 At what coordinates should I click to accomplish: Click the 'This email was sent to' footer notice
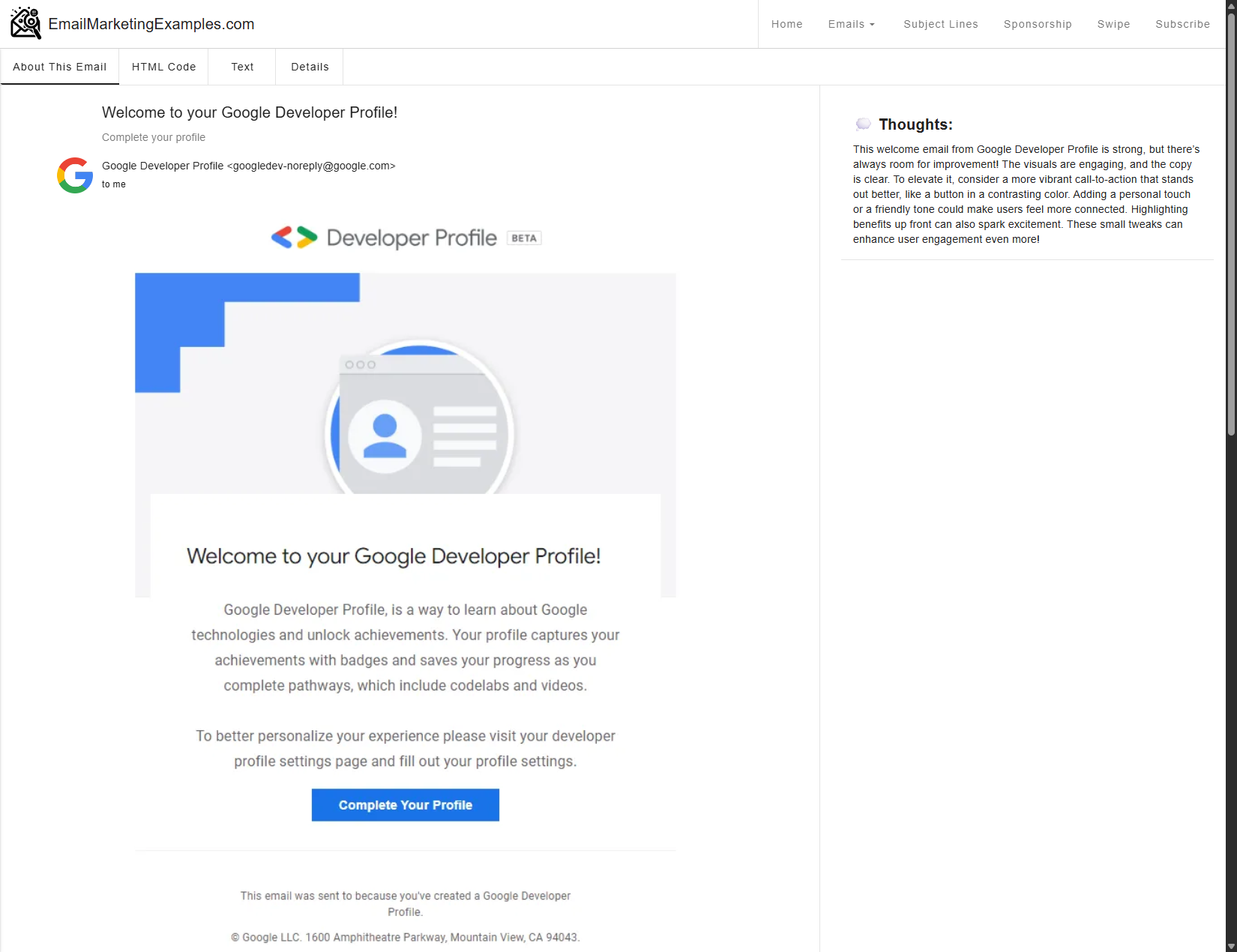tap(406, 903)
